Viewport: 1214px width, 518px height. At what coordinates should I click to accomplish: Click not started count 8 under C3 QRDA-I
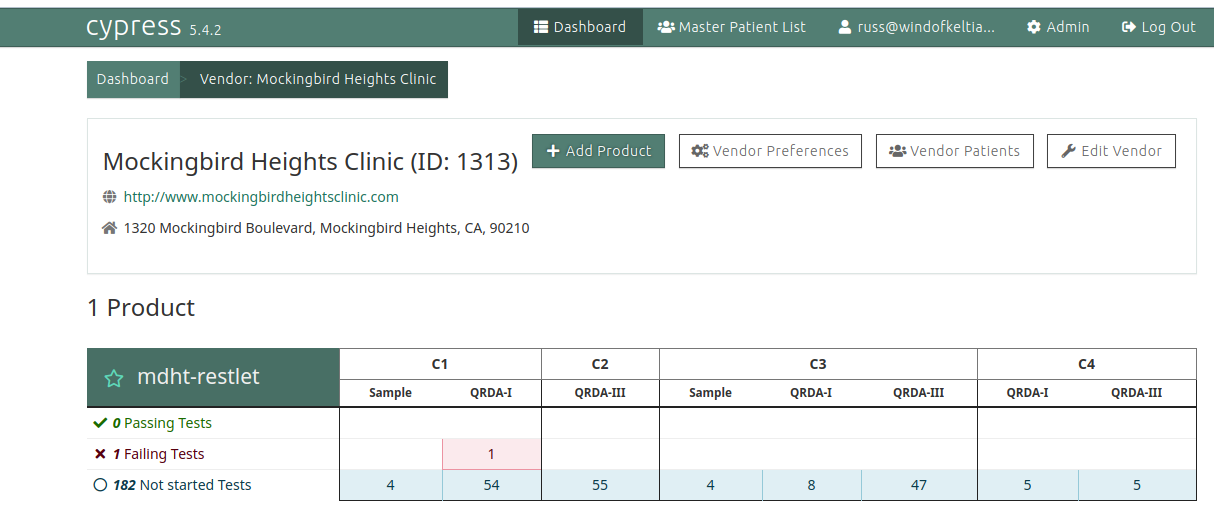(811, 485)
